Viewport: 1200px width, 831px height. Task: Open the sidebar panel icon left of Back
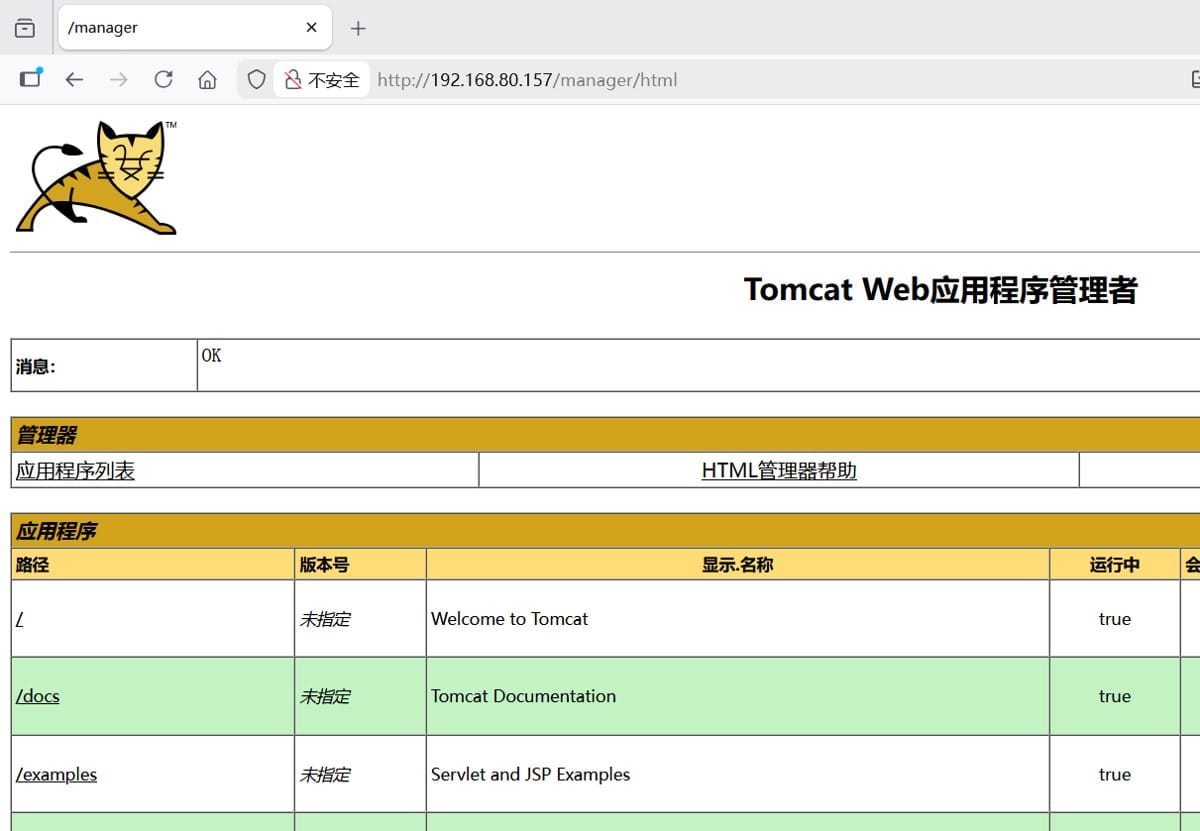[x=31, y=79]
